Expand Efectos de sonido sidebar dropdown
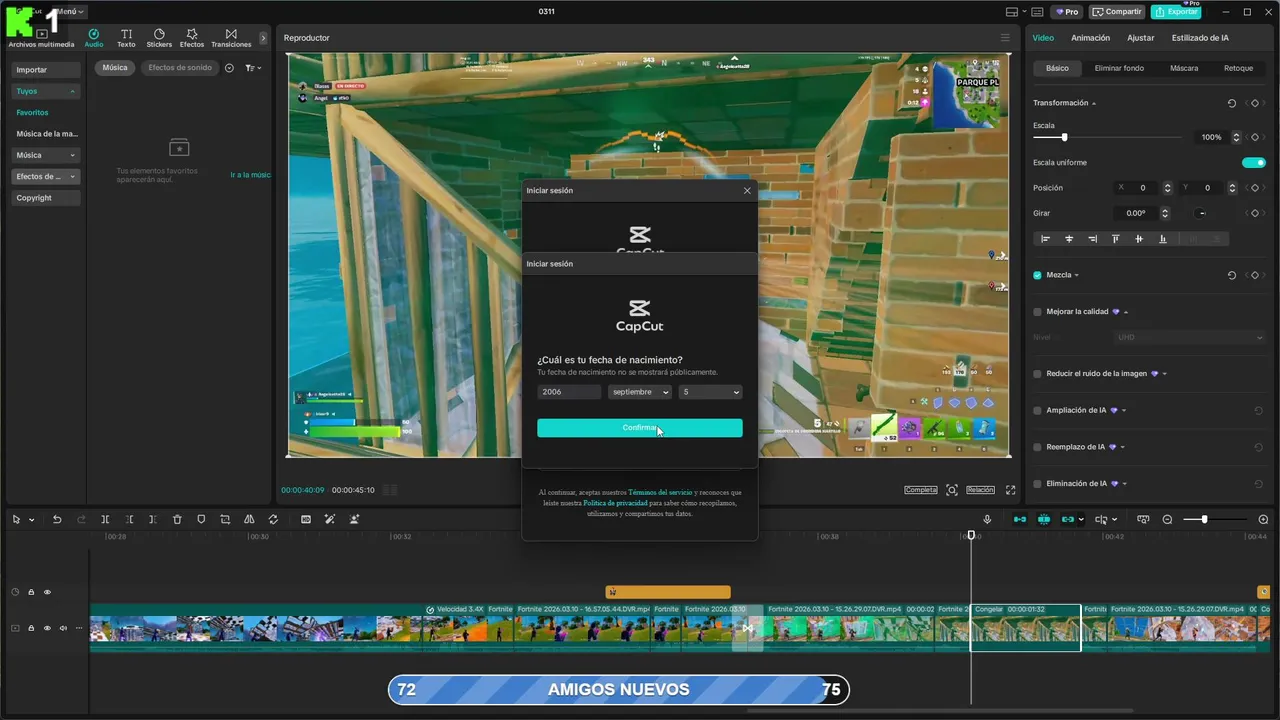The height and width of the screenshot is (720, 1280). 72,177
